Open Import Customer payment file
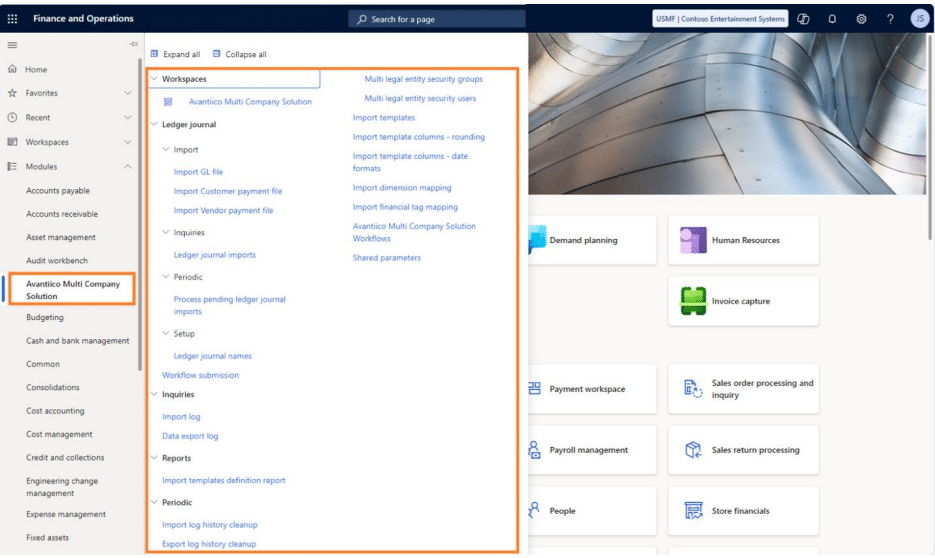935x558 pixels. point(228,191)
